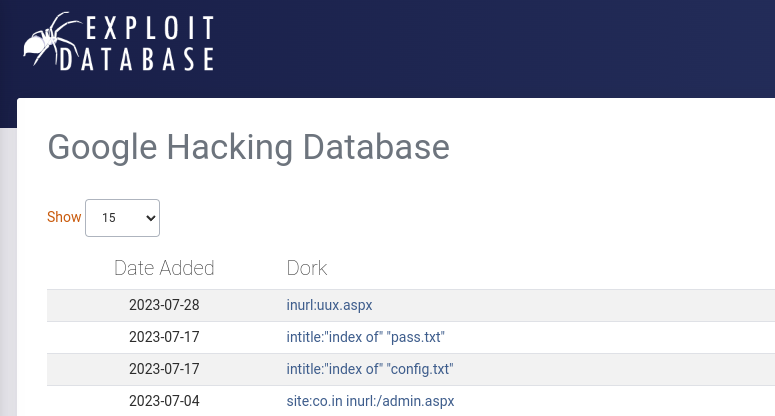Screen dimensions: 775x416
Task: Open the inurl:uux.aspx dork link
Action: pyautogui.click(x=329, y=305)
